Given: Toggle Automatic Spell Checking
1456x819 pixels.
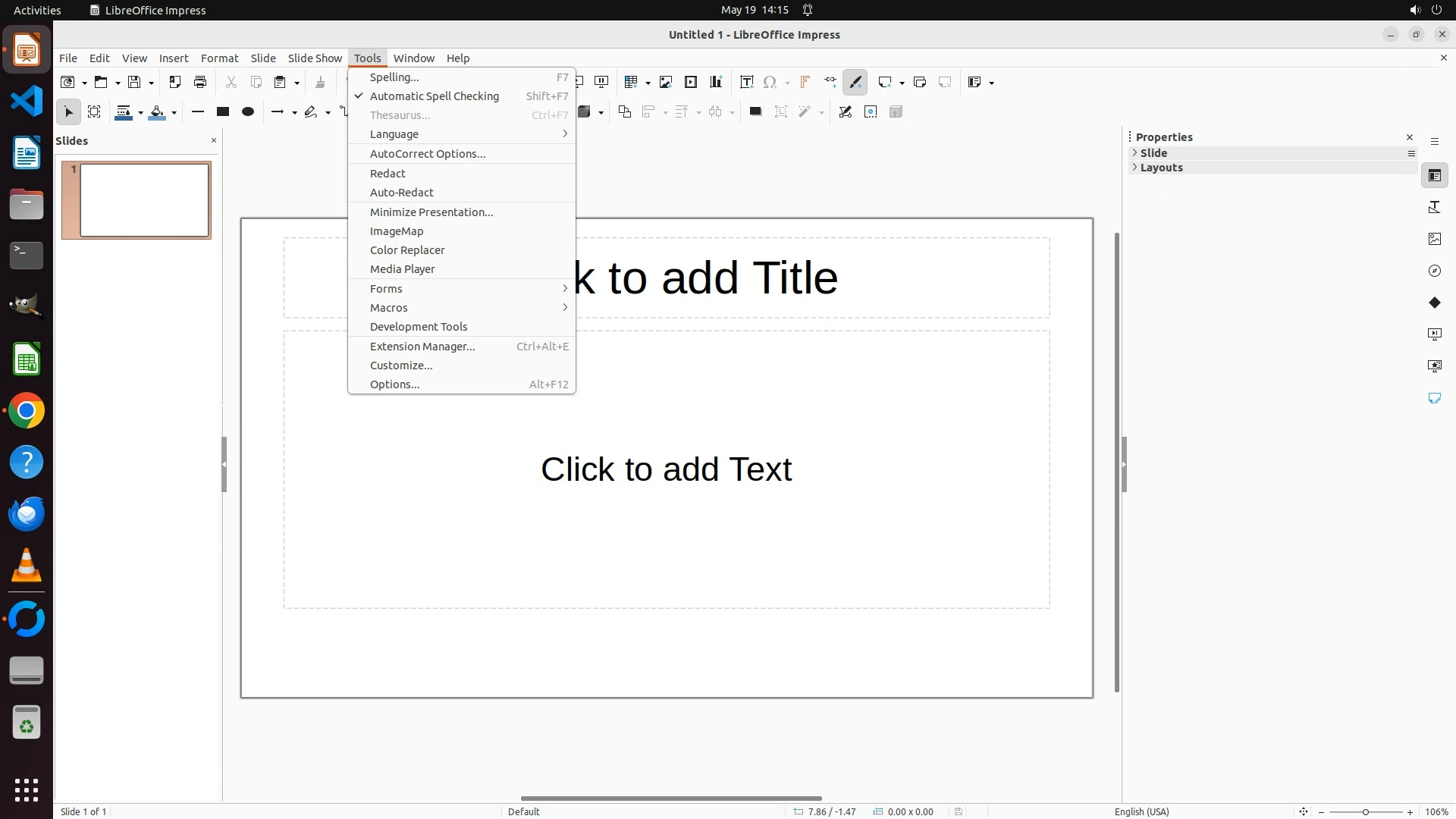Looking at the screenshot, I should (434, 96).
